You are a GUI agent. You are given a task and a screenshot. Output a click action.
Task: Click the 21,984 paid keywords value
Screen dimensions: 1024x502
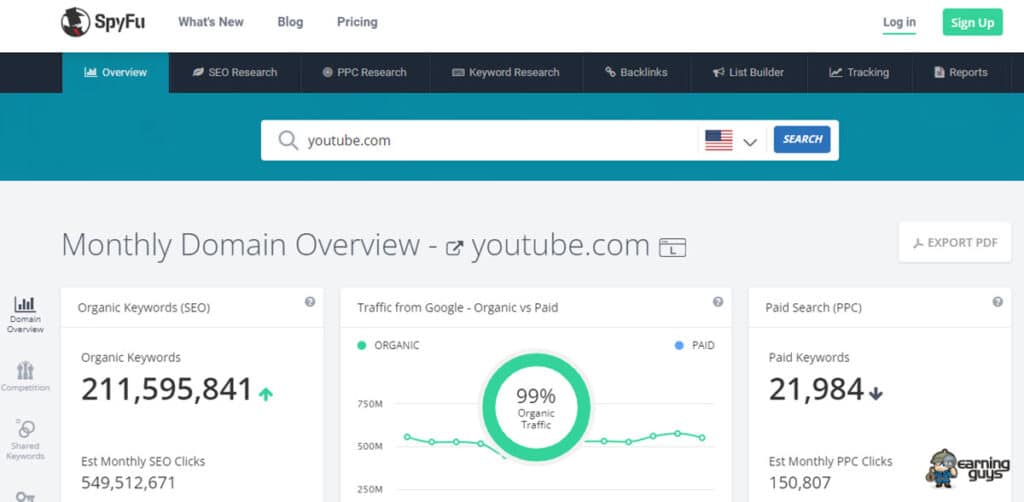(x=816, y=390)
